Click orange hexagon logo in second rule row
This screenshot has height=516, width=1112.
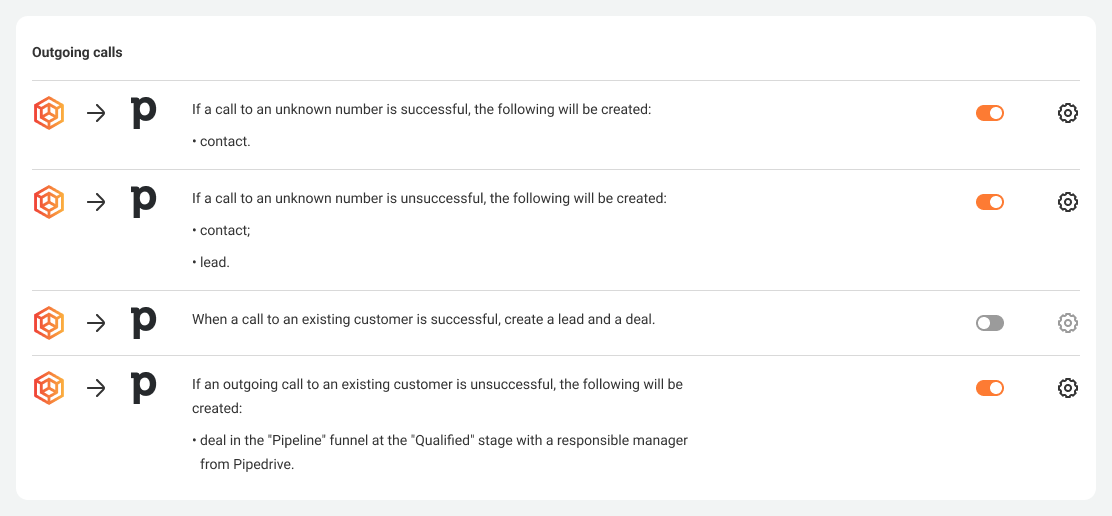pyautogui.click(x=49, y=202)
